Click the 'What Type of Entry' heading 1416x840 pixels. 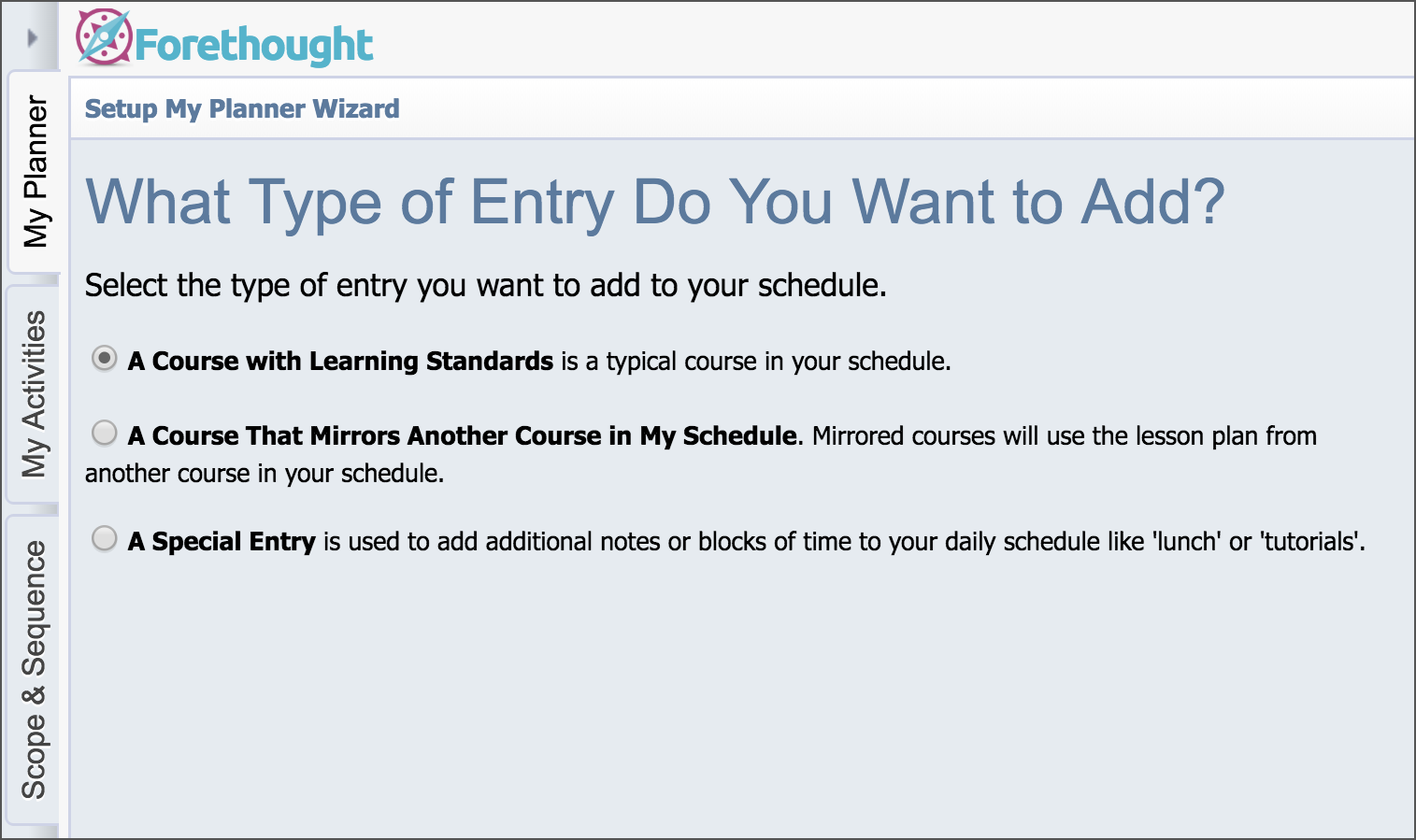click(x=654, y=202)
